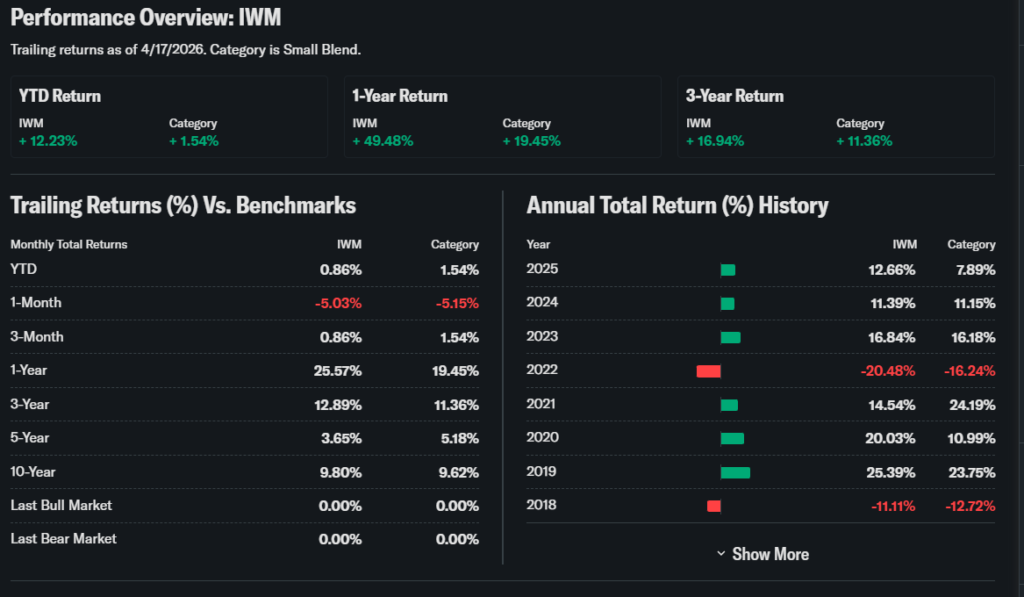Click the 2020 green return bar
The width and height of the screenshot is (1024, 597).
coord(732,438)
